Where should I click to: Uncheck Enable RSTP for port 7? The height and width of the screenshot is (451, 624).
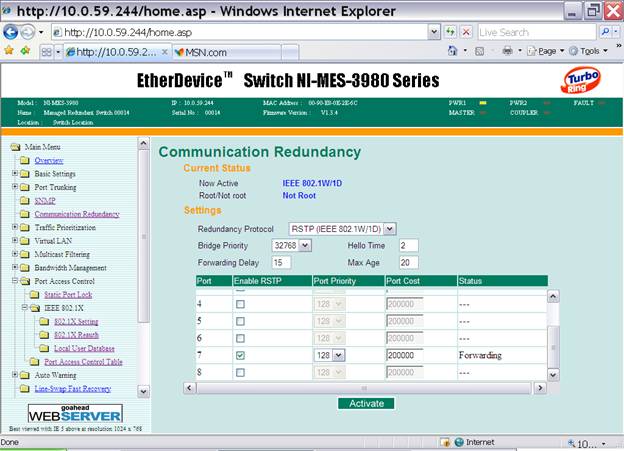tap(240, 355)
